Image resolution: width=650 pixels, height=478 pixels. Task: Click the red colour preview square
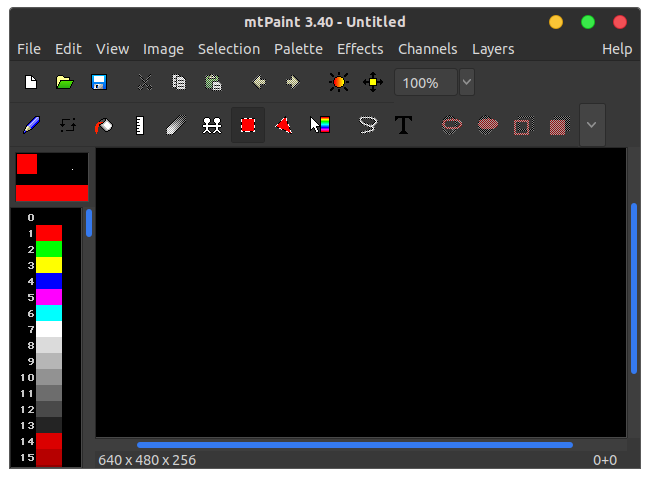[27, 164]
